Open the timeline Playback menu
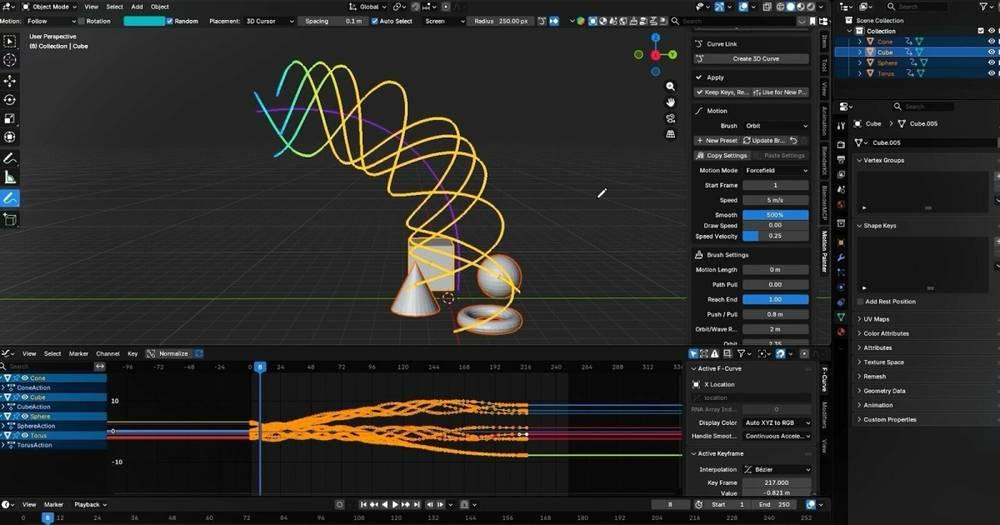Screen dimensions: 1000x525 (90, 505)
